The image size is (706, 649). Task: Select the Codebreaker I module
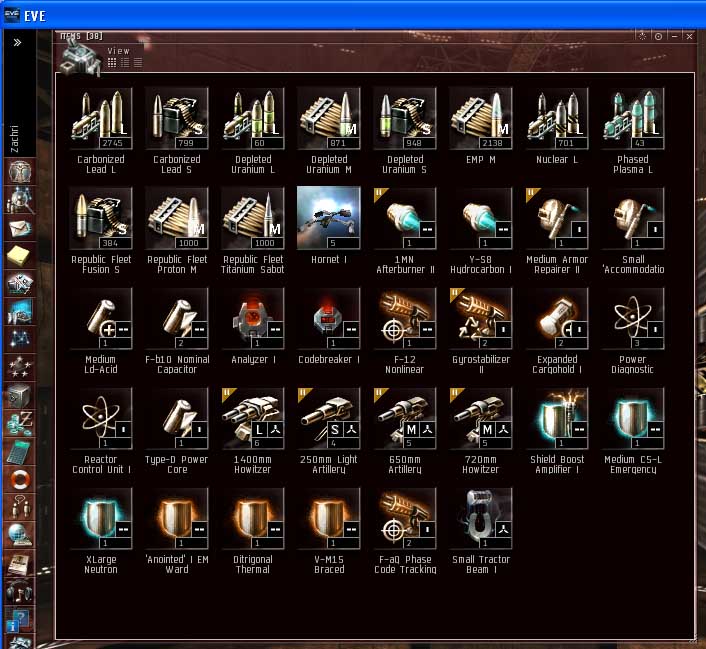pos(329,318)
